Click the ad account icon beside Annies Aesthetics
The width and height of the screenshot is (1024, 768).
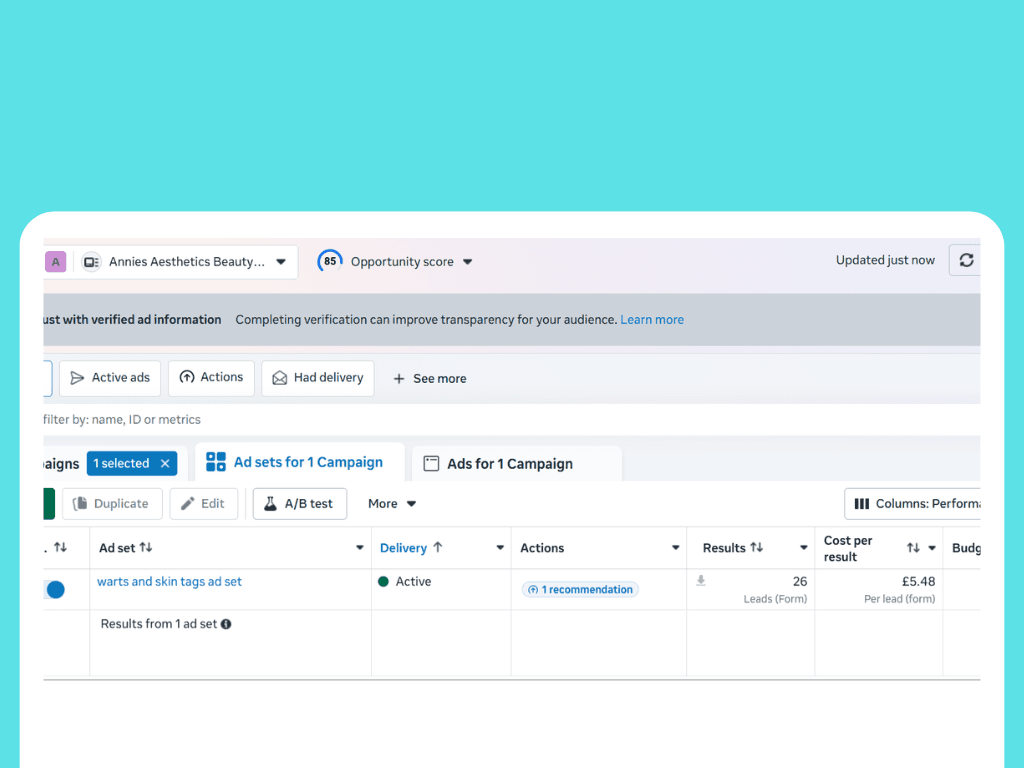click(x=91, y=262)
